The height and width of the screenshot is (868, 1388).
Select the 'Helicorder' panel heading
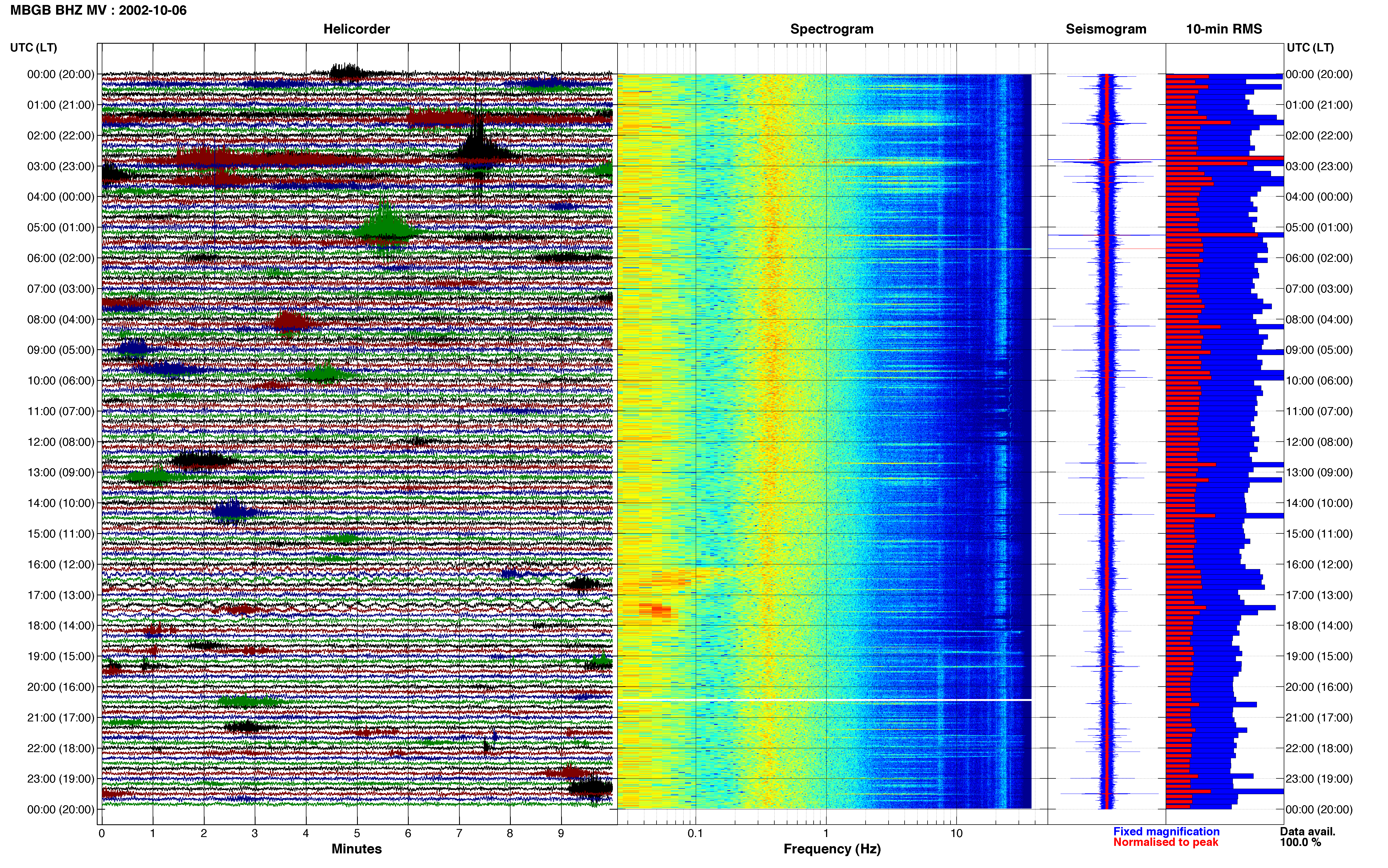point(356,29)
